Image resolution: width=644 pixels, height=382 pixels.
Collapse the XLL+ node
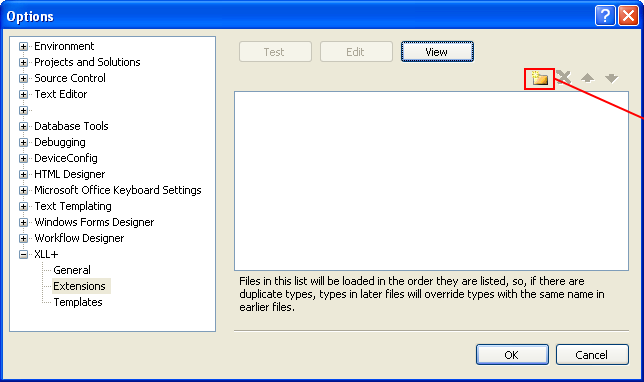click(23, 255)
